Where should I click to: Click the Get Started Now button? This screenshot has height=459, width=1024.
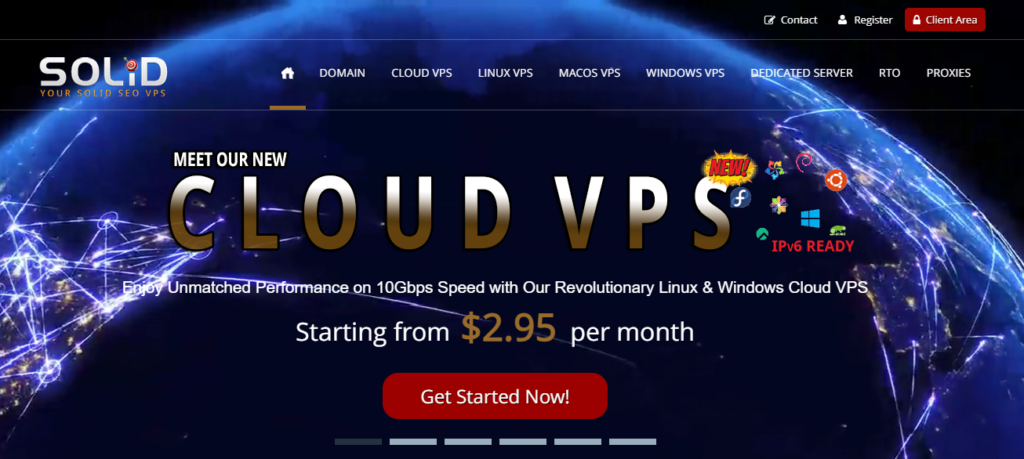[x=495, y=396]
